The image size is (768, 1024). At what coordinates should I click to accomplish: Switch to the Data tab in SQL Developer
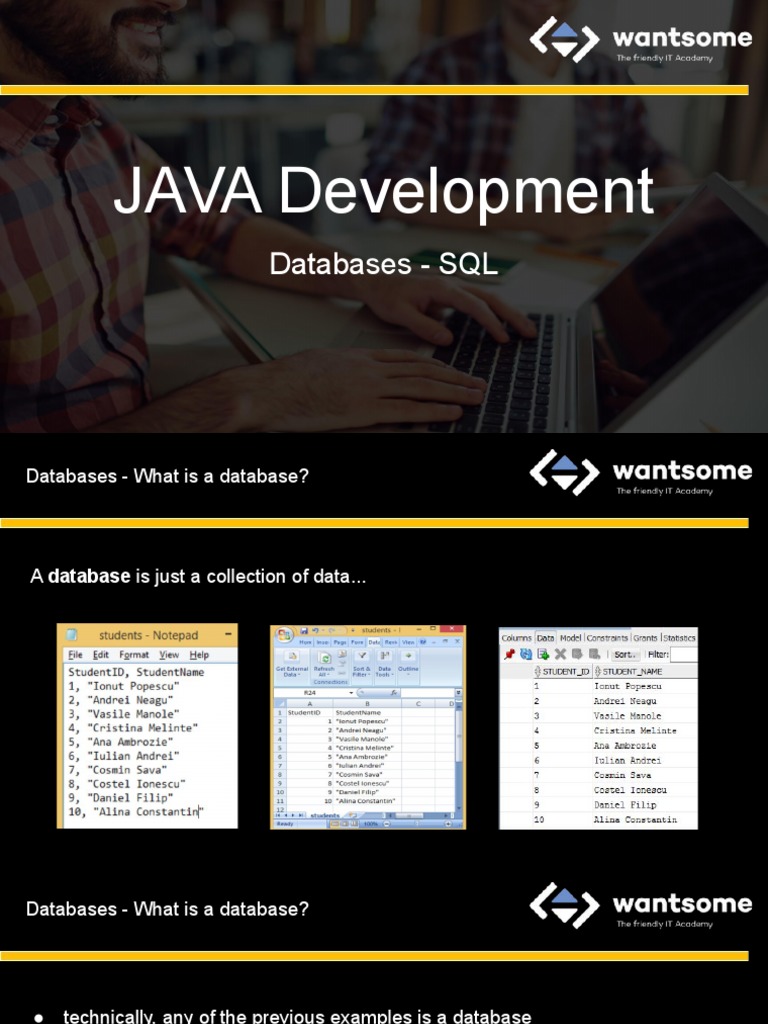[545, 638]
